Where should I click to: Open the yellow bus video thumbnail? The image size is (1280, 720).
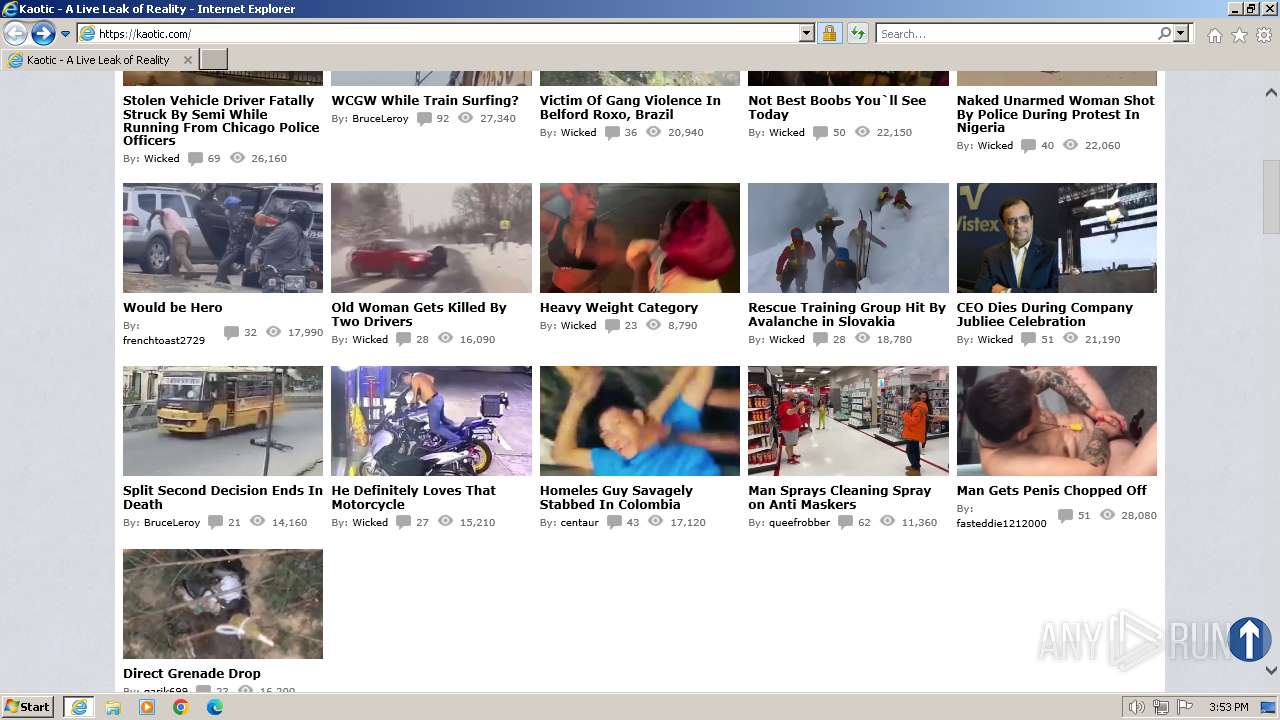(x=223, y=421)
